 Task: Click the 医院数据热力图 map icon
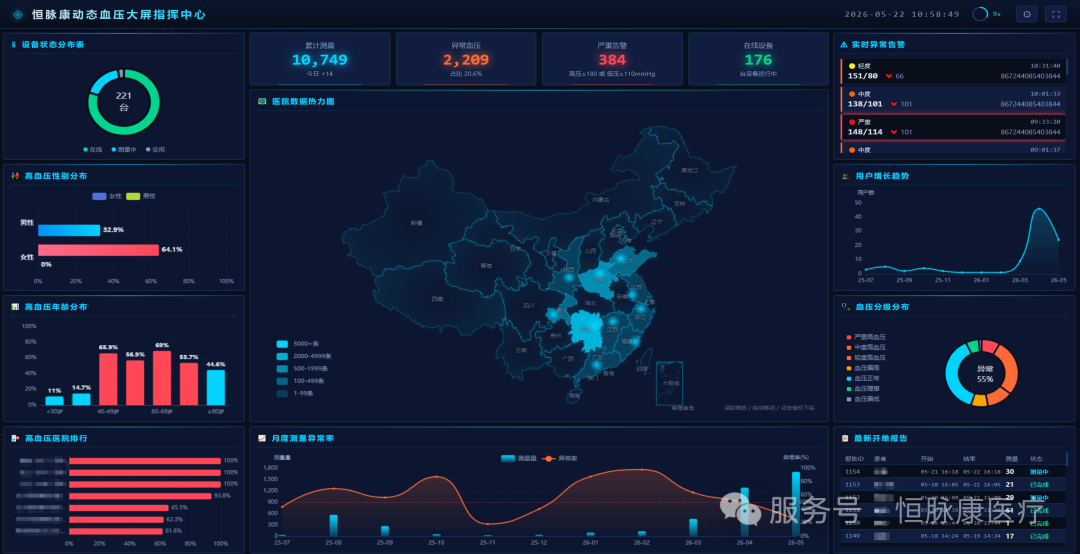click(x=262, y=101)
